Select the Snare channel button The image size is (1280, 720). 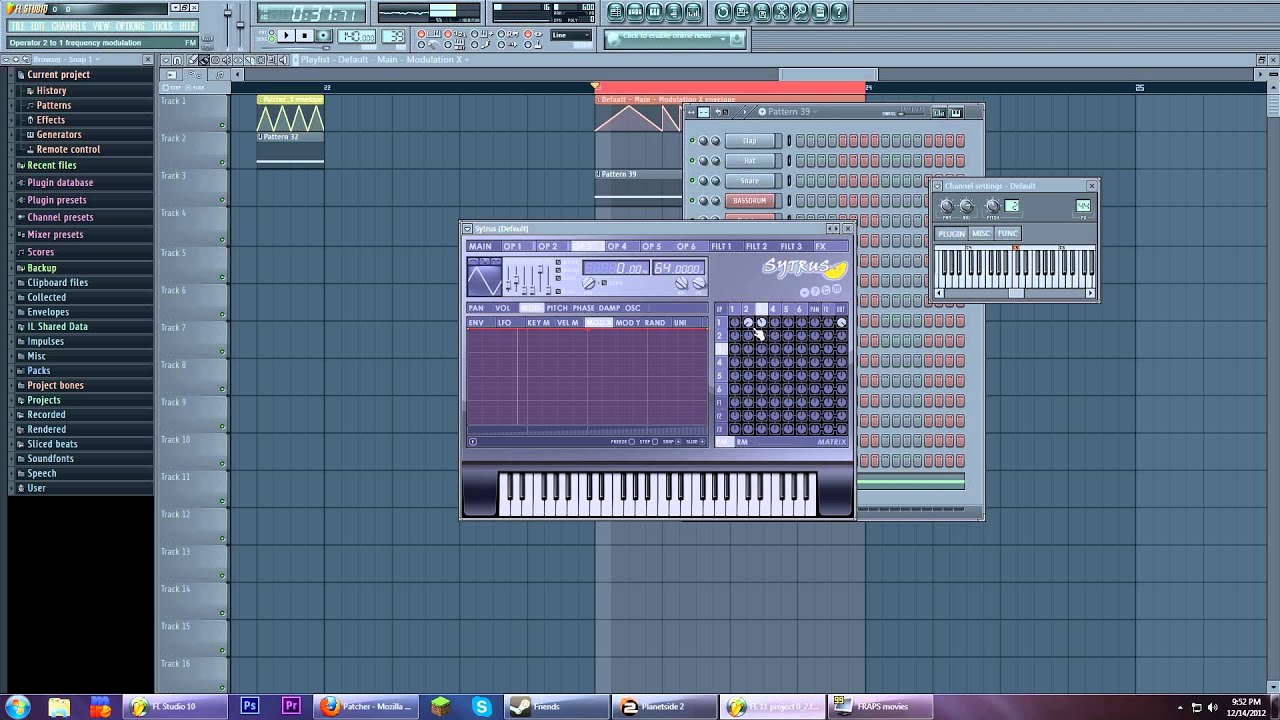click(750, 181)
